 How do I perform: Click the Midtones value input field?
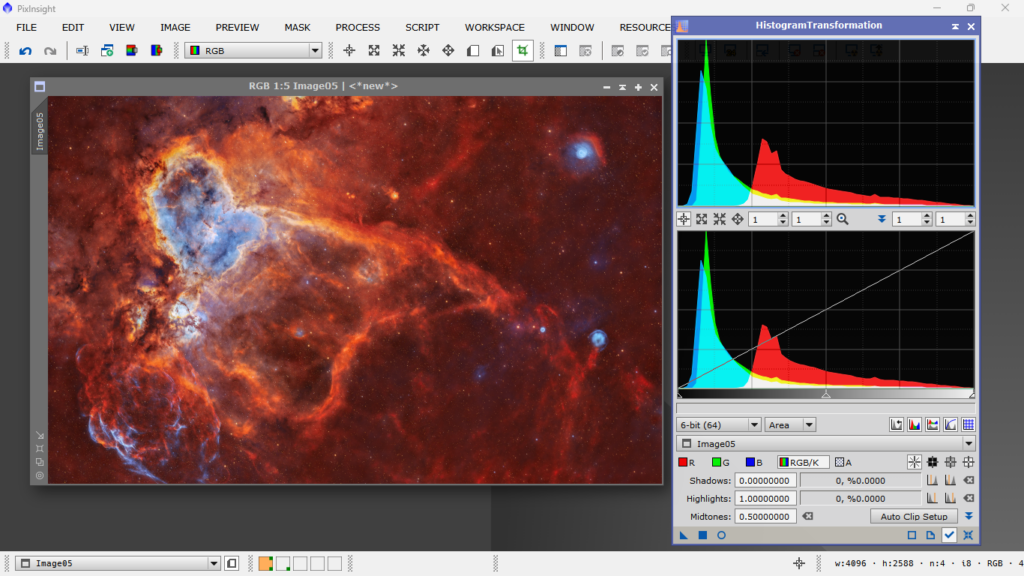765,517
